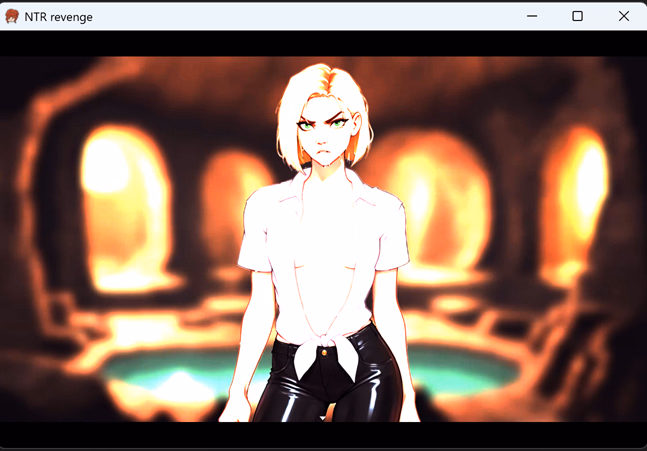Close the NTR revenge window
647x451 pixels.
(x=623, y=16)
